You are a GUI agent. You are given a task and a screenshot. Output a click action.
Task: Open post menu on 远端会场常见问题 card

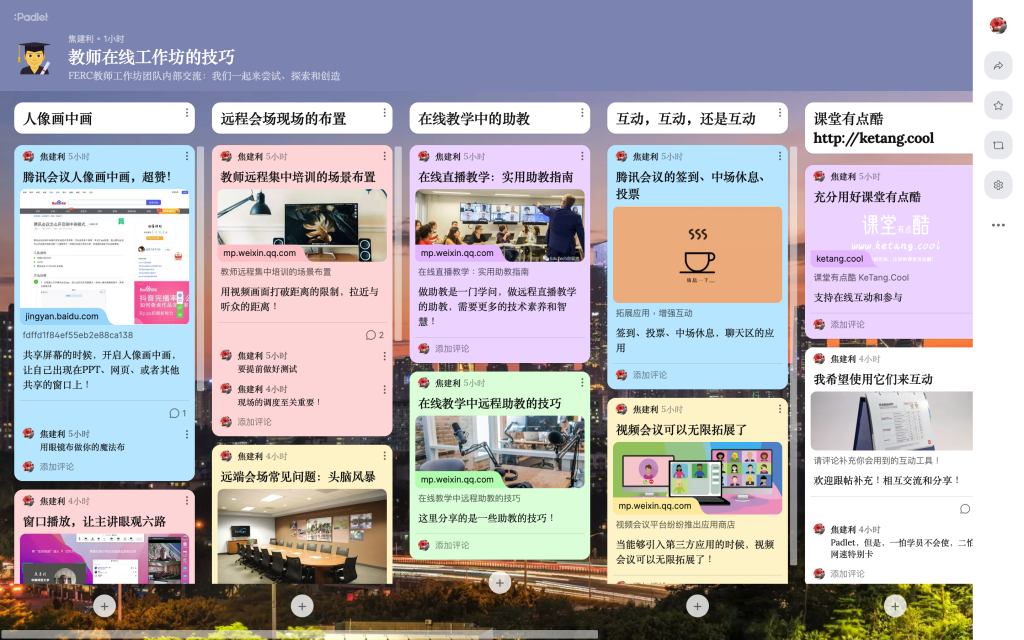coord(384,456)
